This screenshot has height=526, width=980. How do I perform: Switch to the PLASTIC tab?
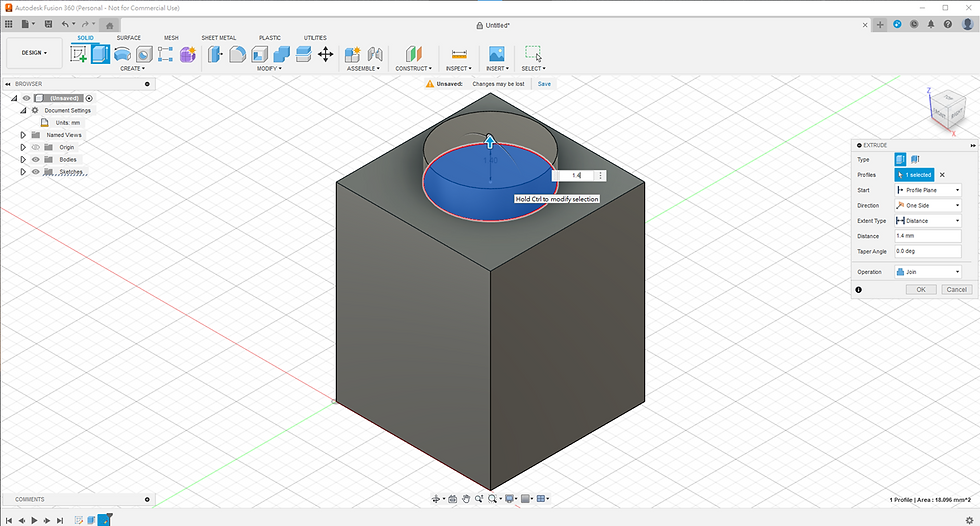[270, 38]
